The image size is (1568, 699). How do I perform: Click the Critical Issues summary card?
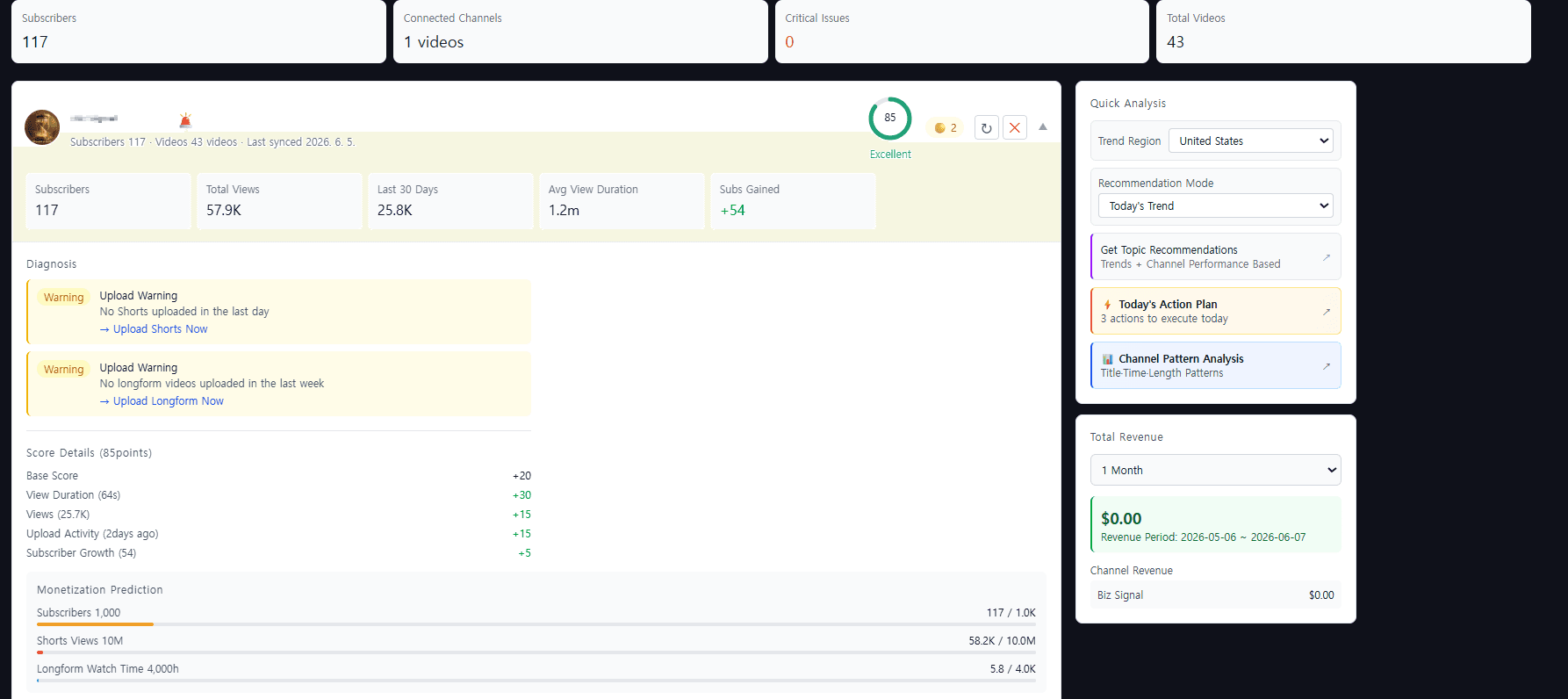pos(962,31)
